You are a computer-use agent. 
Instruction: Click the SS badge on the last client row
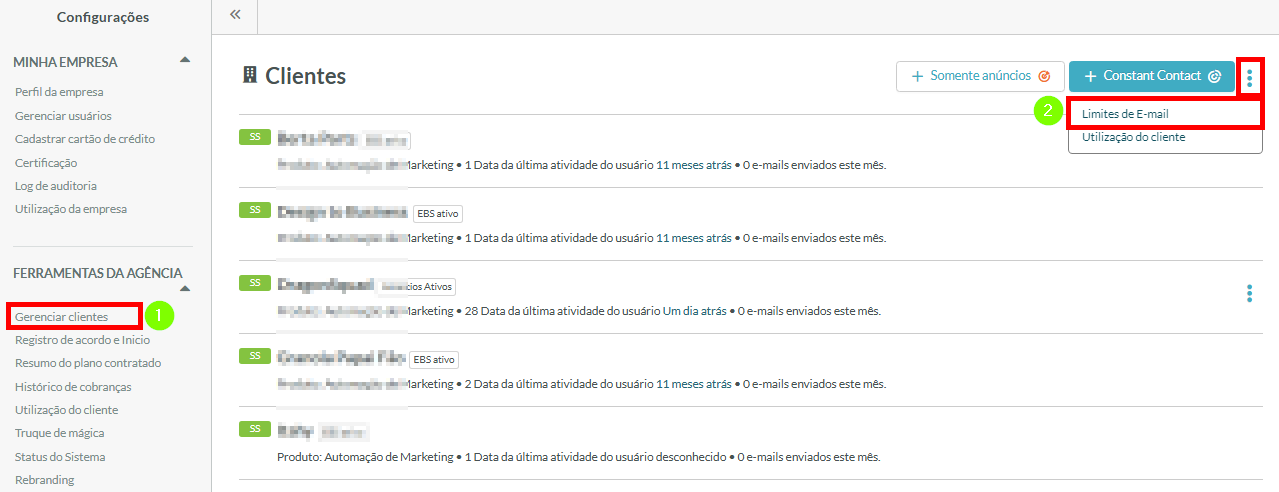click(x=255, y=429)
